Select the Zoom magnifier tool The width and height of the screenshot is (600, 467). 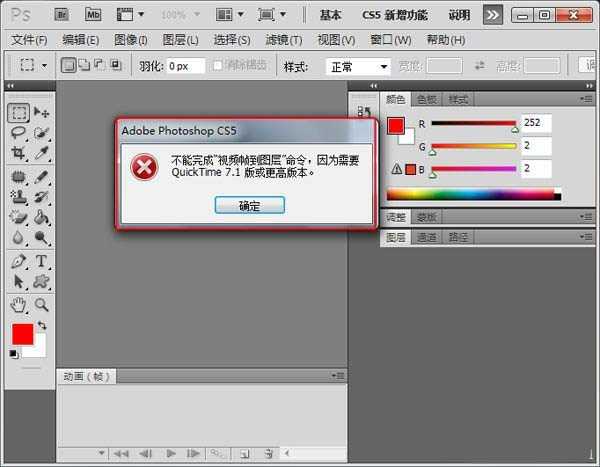pos(42,305)
